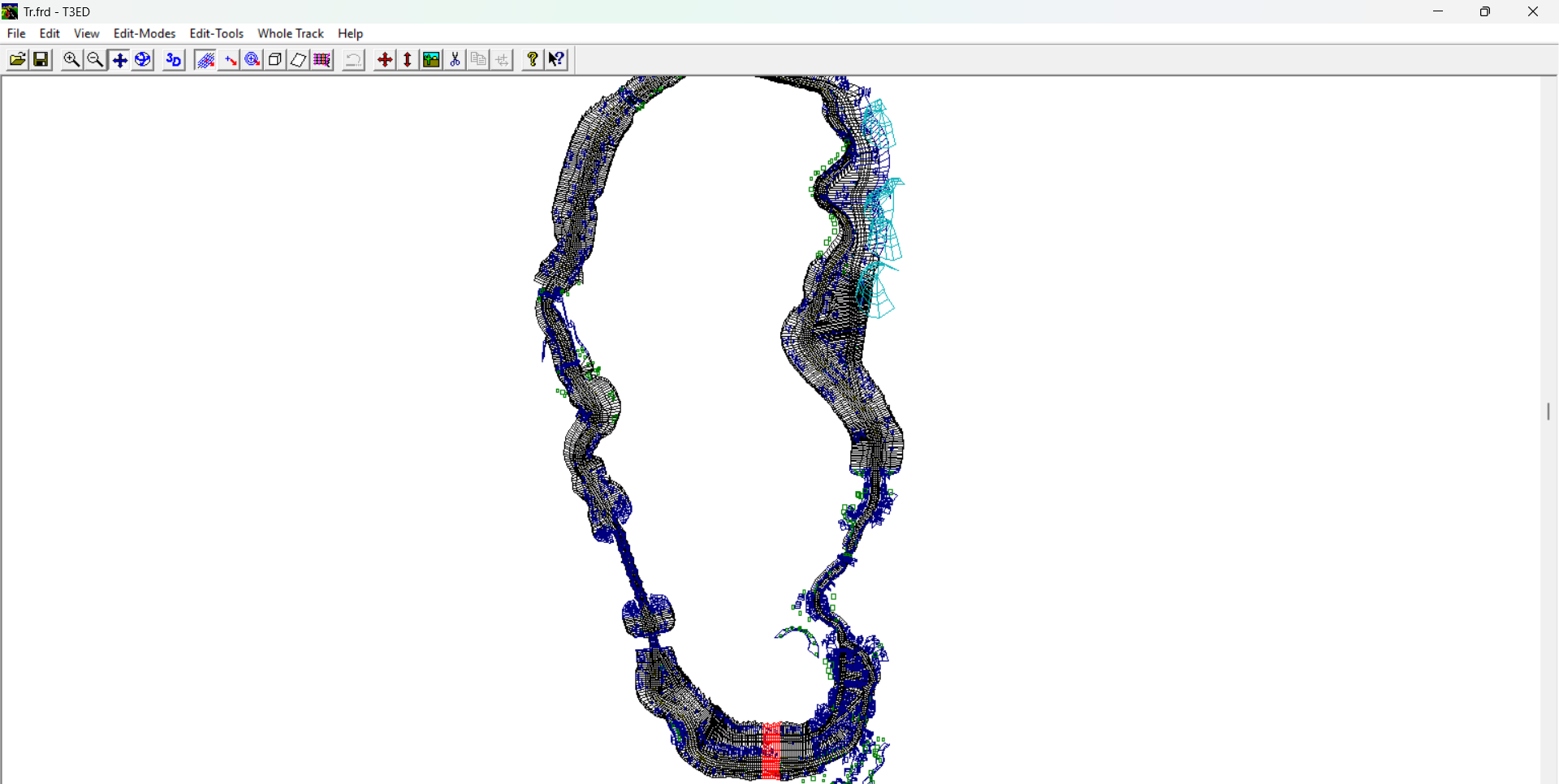Open the Edit-Tools menu
This screenshot has width=1559, height=784.
point(216,33)
